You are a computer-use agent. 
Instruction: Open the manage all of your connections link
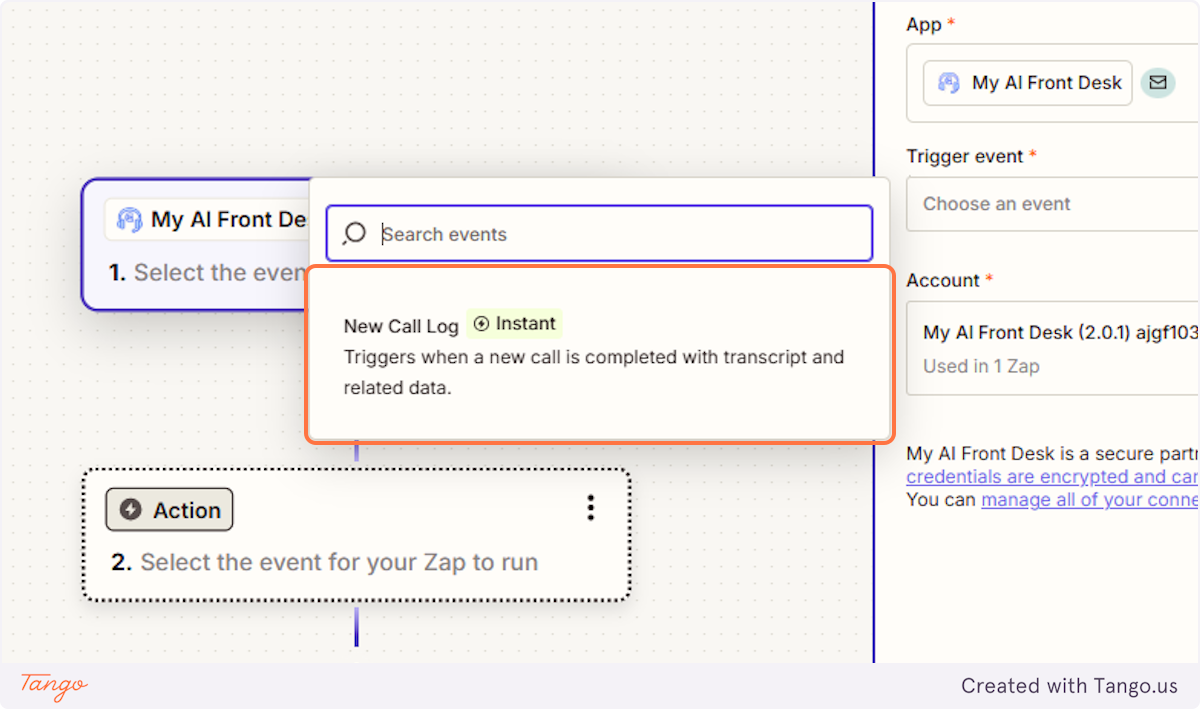pyautogui.click(x=1090, y=499)
